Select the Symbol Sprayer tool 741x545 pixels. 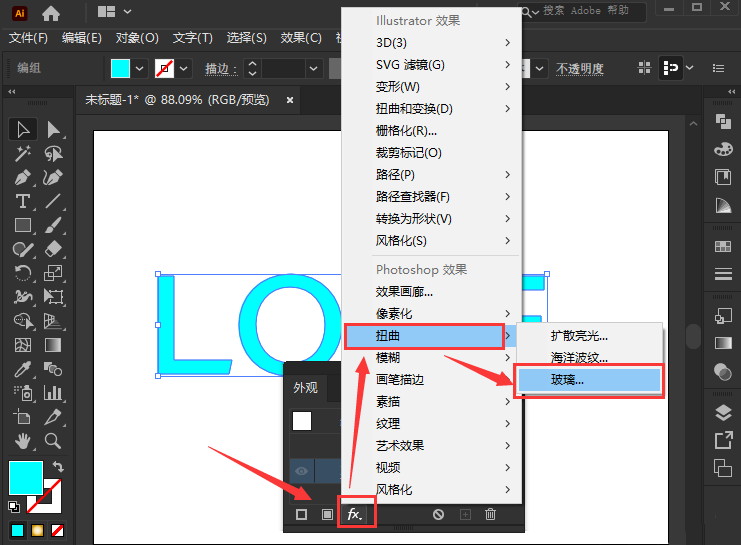(x=23, y=393)
